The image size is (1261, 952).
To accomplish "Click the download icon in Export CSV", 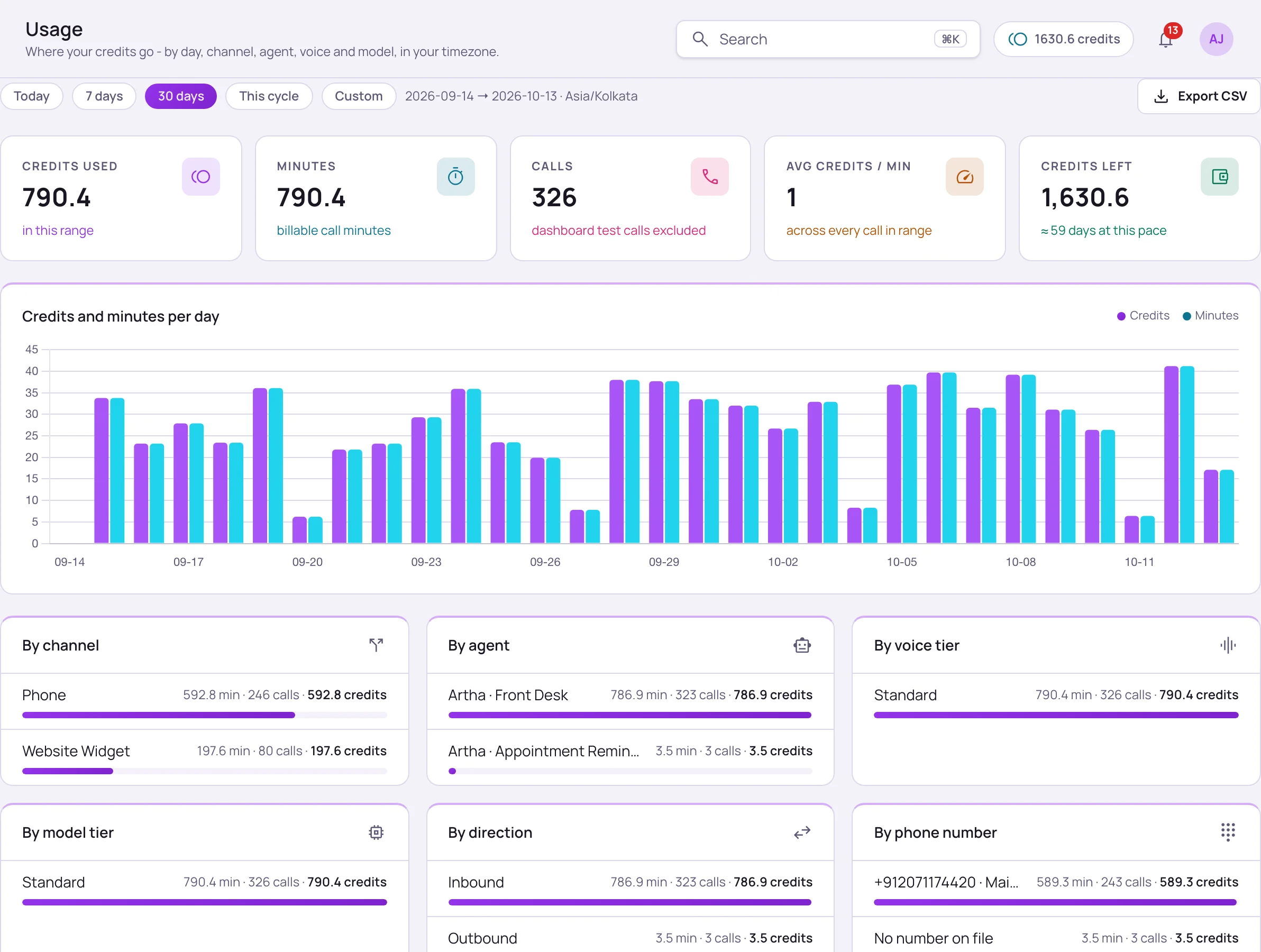I will tap(1161, 96).
